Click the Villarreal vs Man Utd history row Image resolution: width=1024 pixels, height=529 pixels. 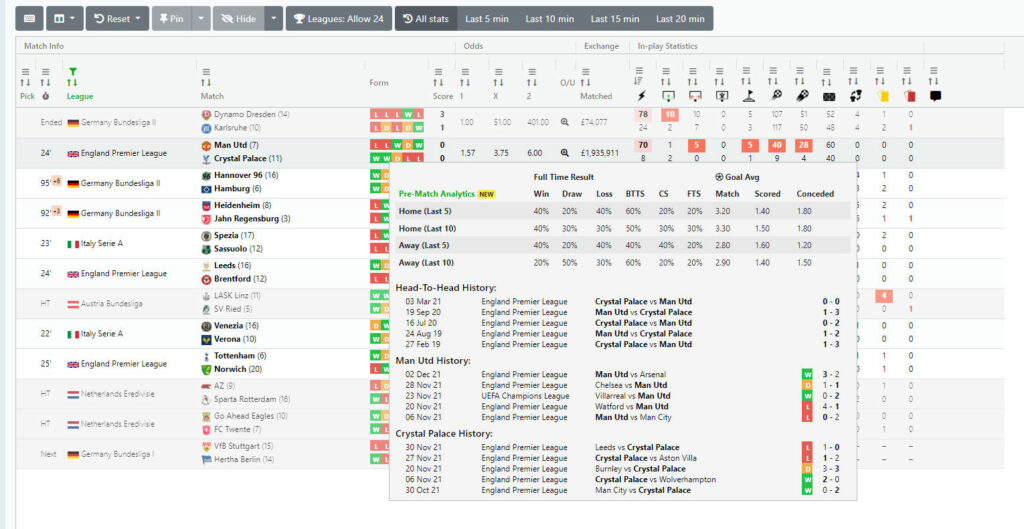click(x=622, y=396)
